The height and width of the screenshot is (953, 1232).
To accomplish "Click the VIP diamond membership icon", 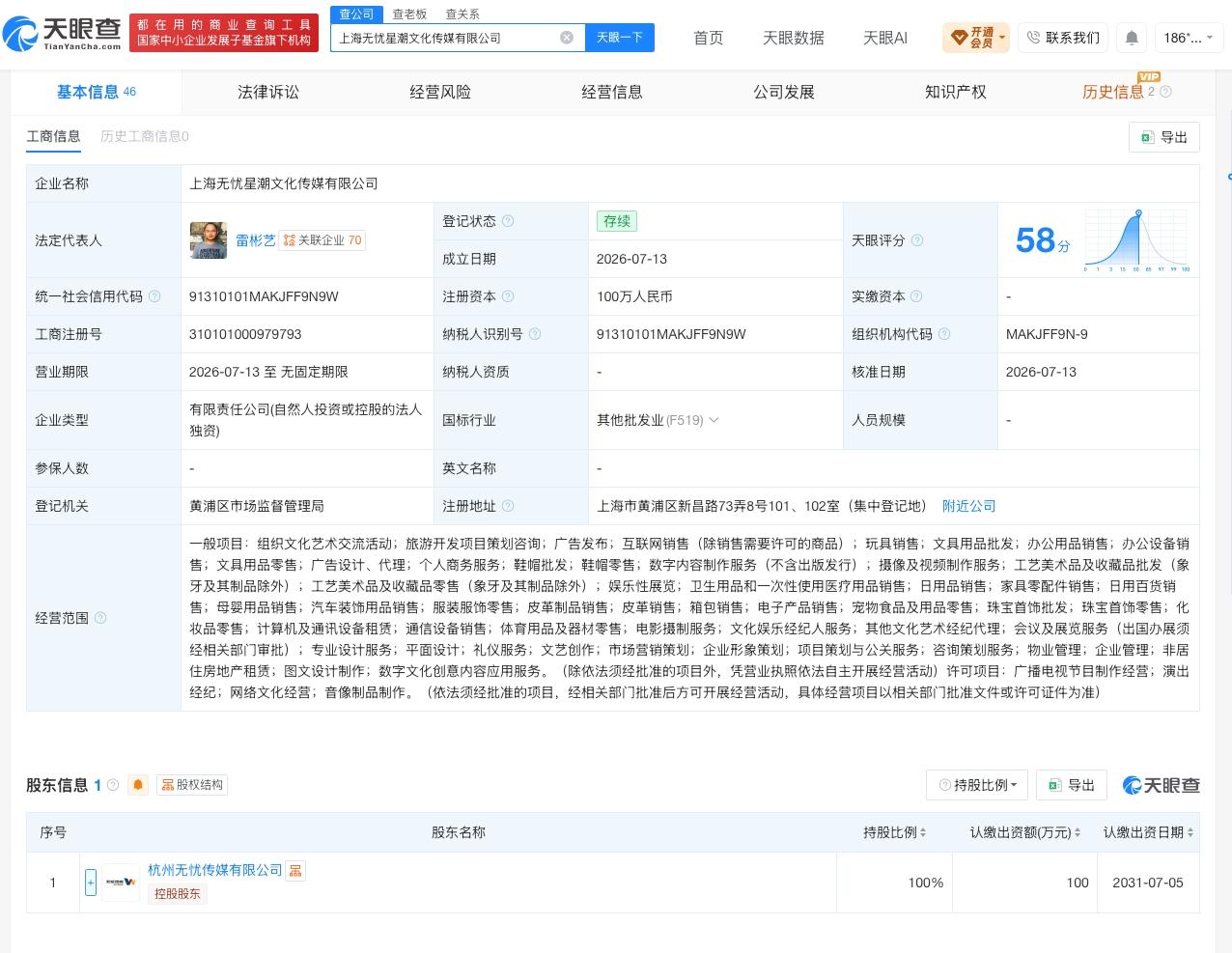I will [959, 38].
